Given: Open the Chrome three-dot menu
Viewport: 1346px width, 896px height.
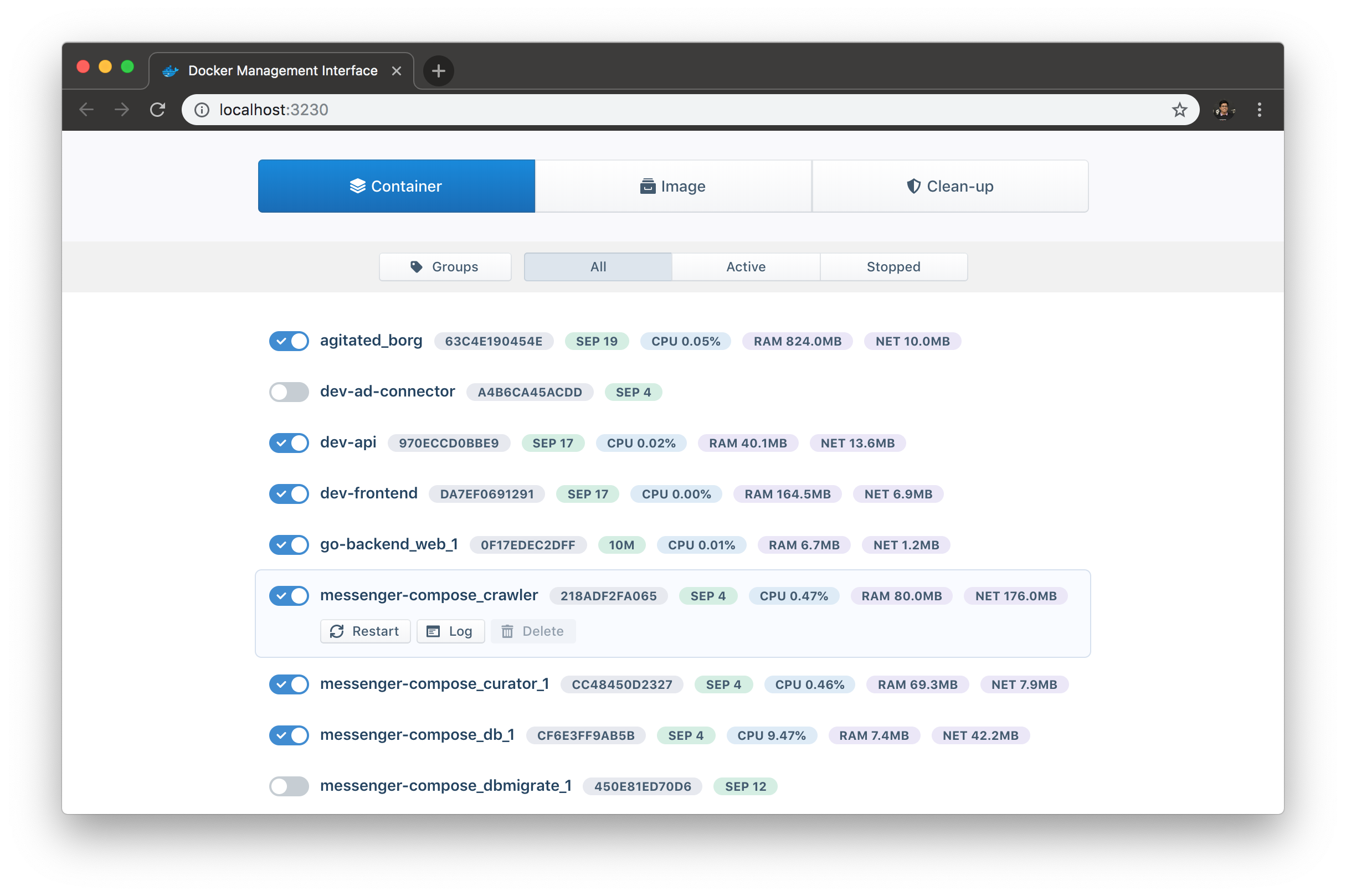Looking at the screenshot, I should tap(1259, 110).
